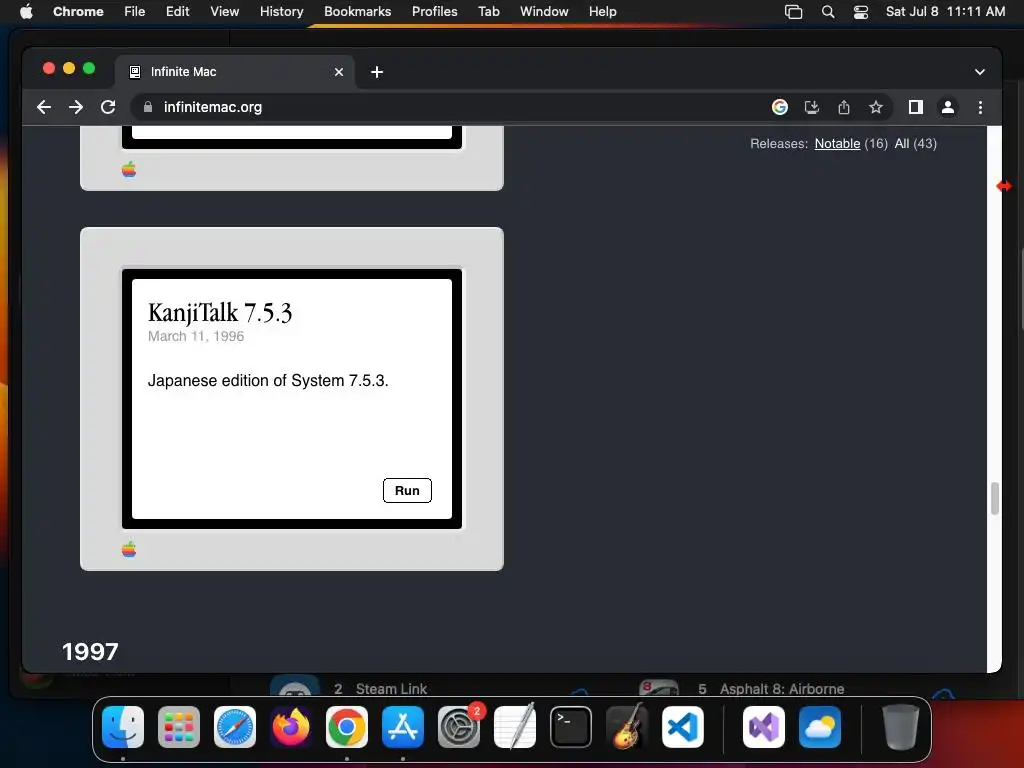The width and height of the screenshot is (1024, 768).
Task: Share this page
Action: tap(844, 107)
